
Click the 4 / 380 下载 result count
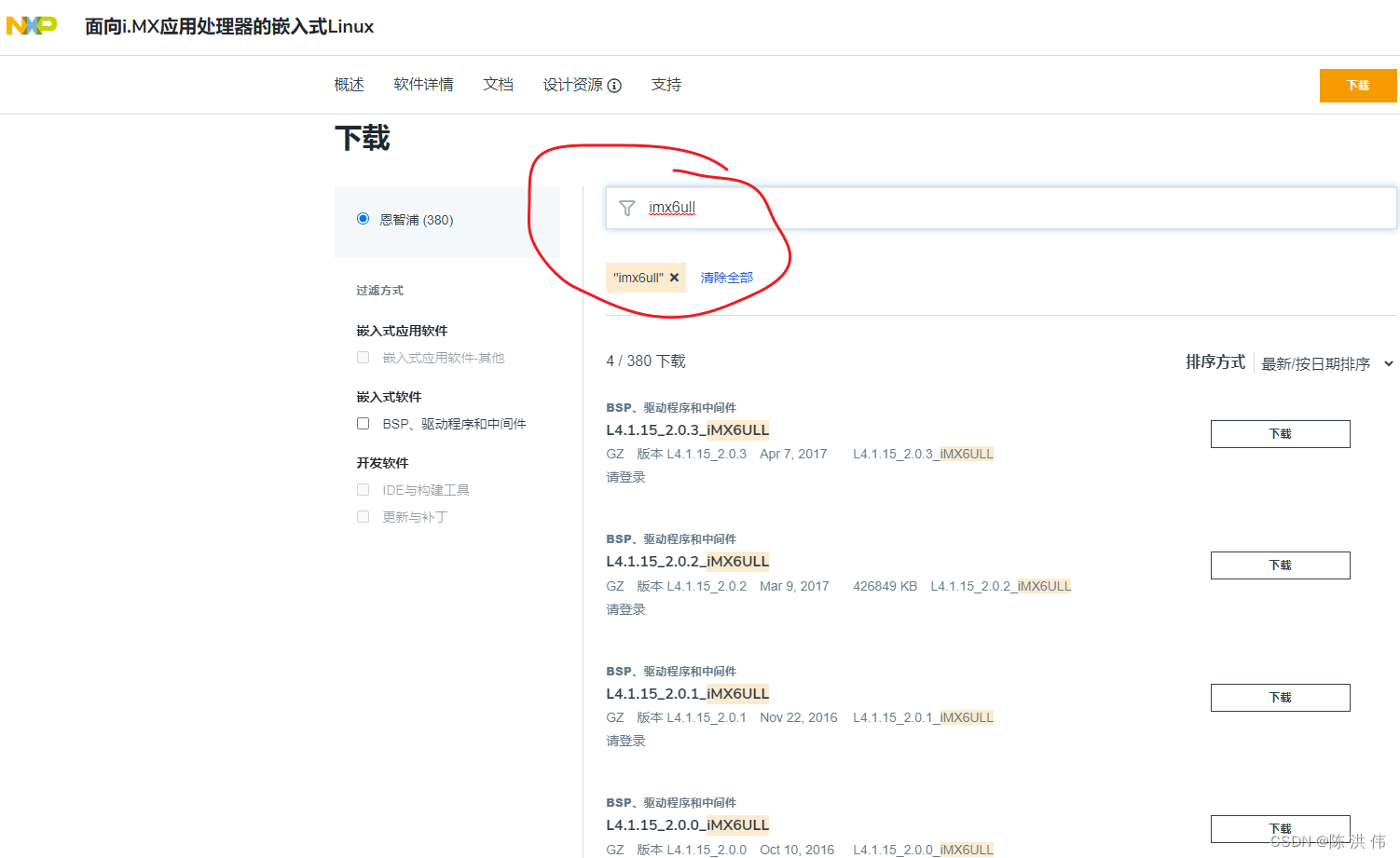[646, 361]
